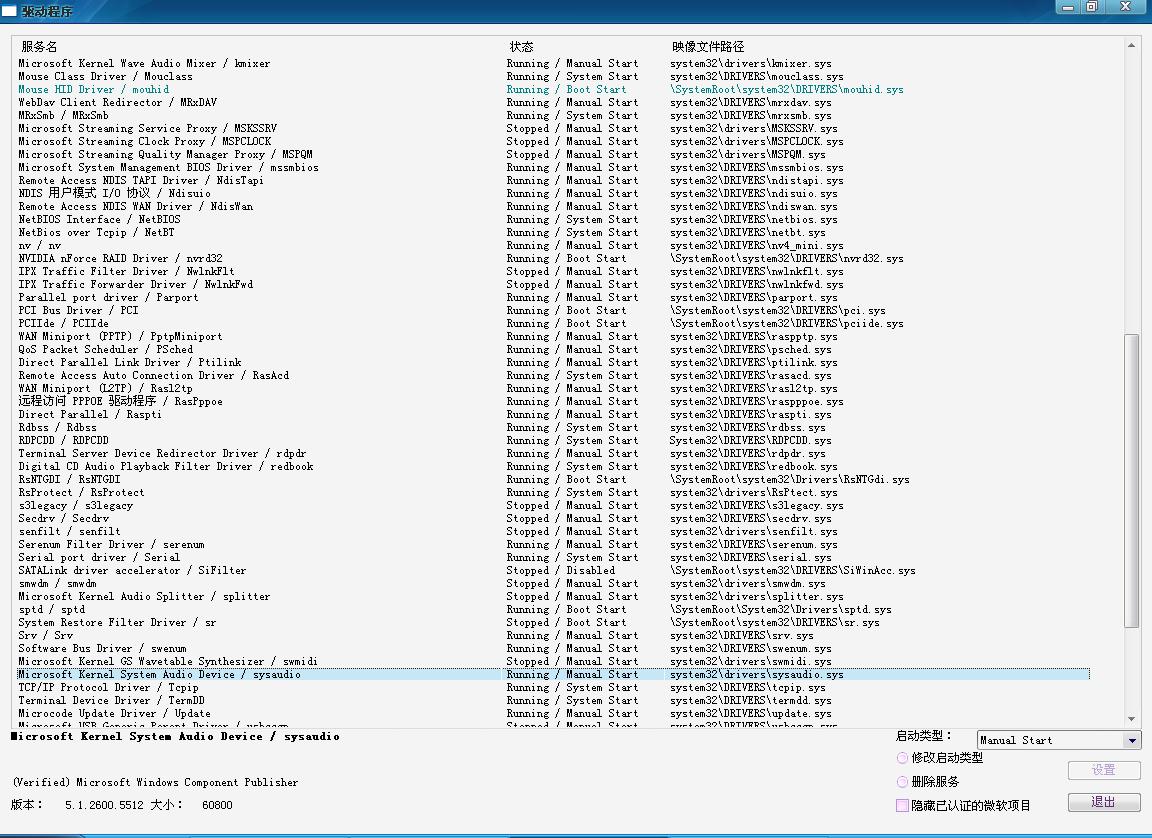The height and width of the screenshot is (838, 1152).
Task: Select Software Bus Driver / swenum row
Action: pyautogui.click(x=553, y=649)
